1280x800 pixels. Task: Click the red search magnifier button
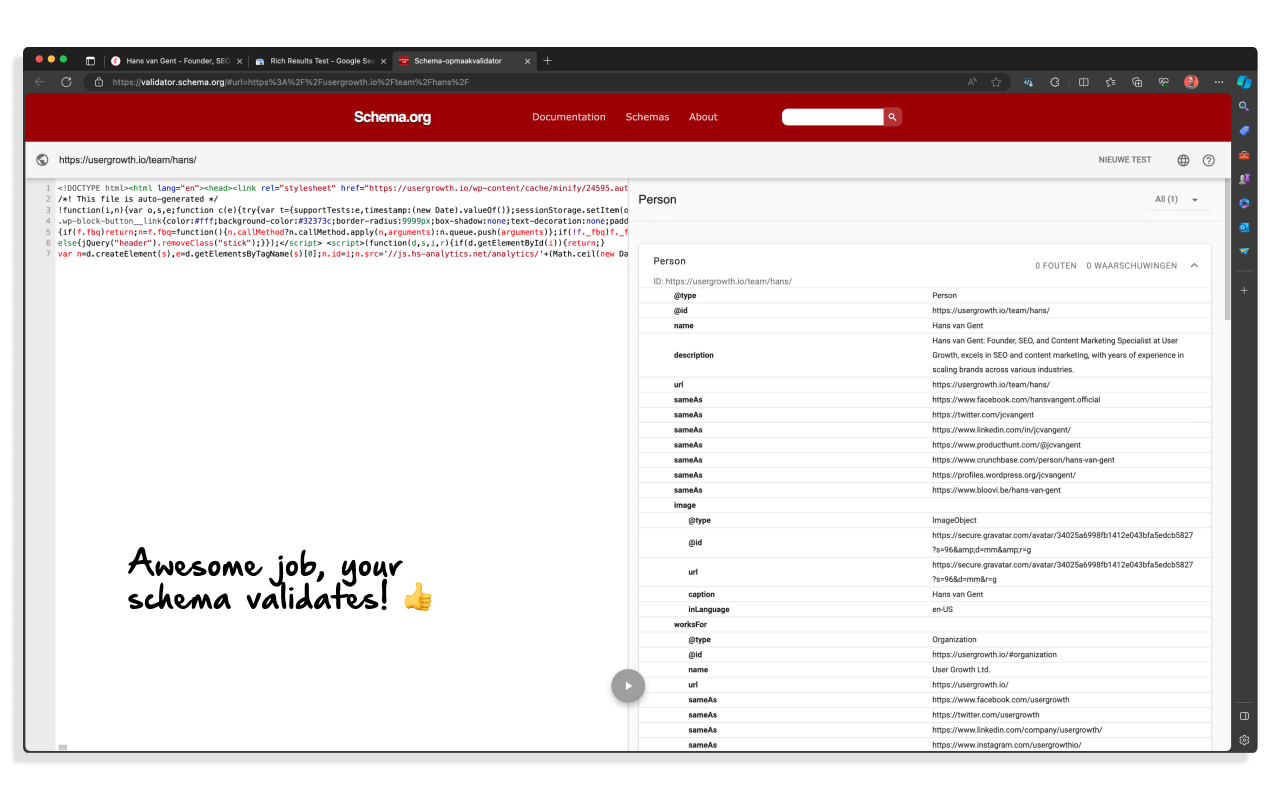[x=892, y=117]
